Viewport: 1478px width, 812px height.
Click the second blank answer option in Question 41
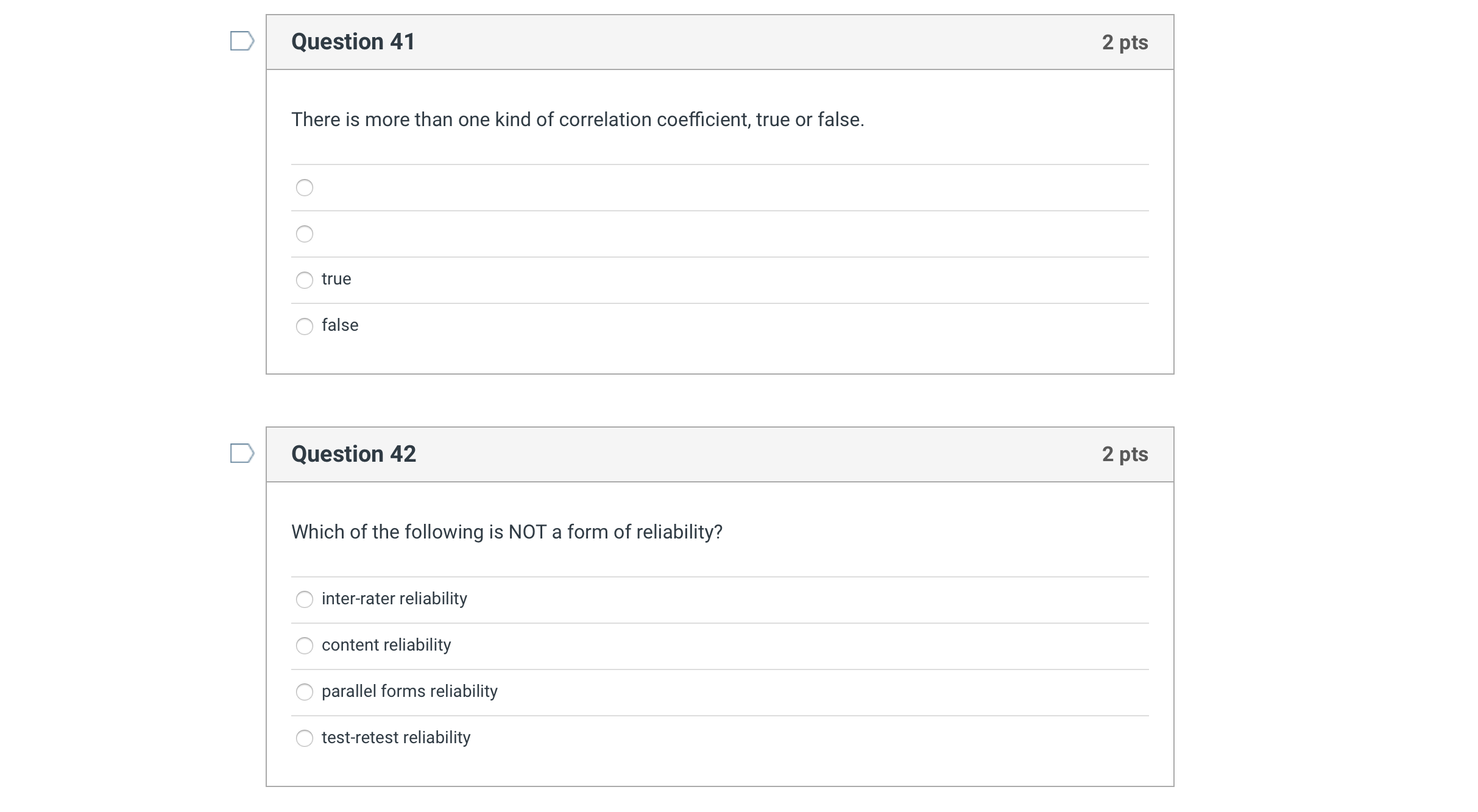pos(305,233)
